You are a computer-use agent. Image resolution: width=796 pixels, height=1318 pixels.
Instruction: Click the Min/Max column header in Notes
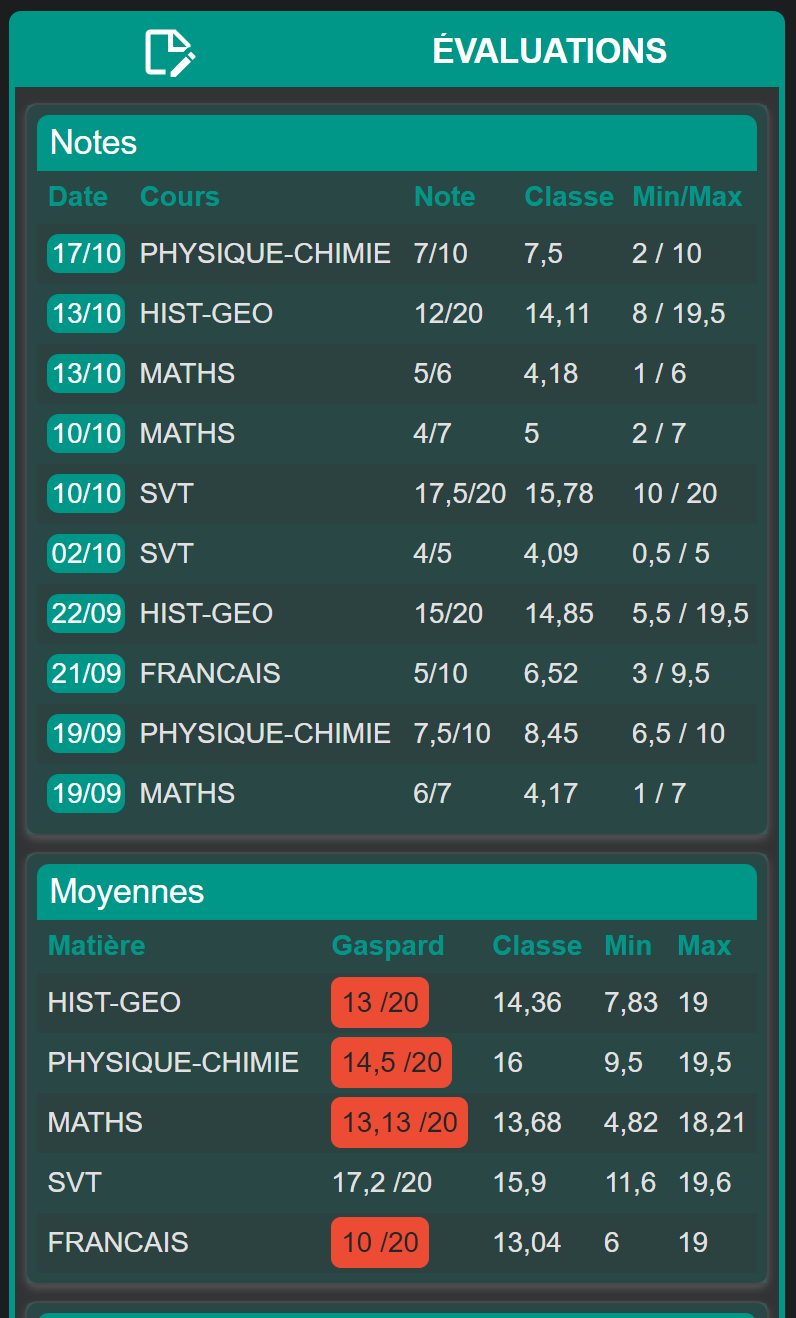click(687, 196)
